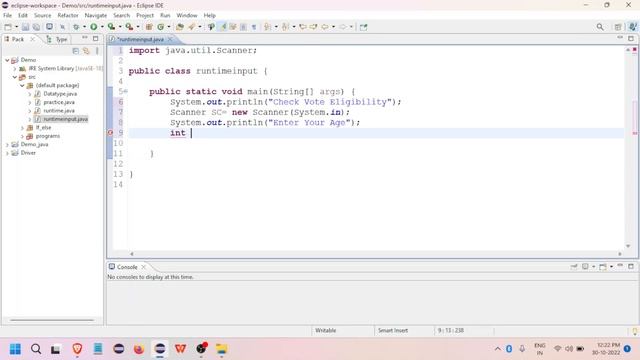Click the Pin Editor toolbar icon
This screenshot has width=640, height=360.
pyautogui.click(x=363, y=27)
